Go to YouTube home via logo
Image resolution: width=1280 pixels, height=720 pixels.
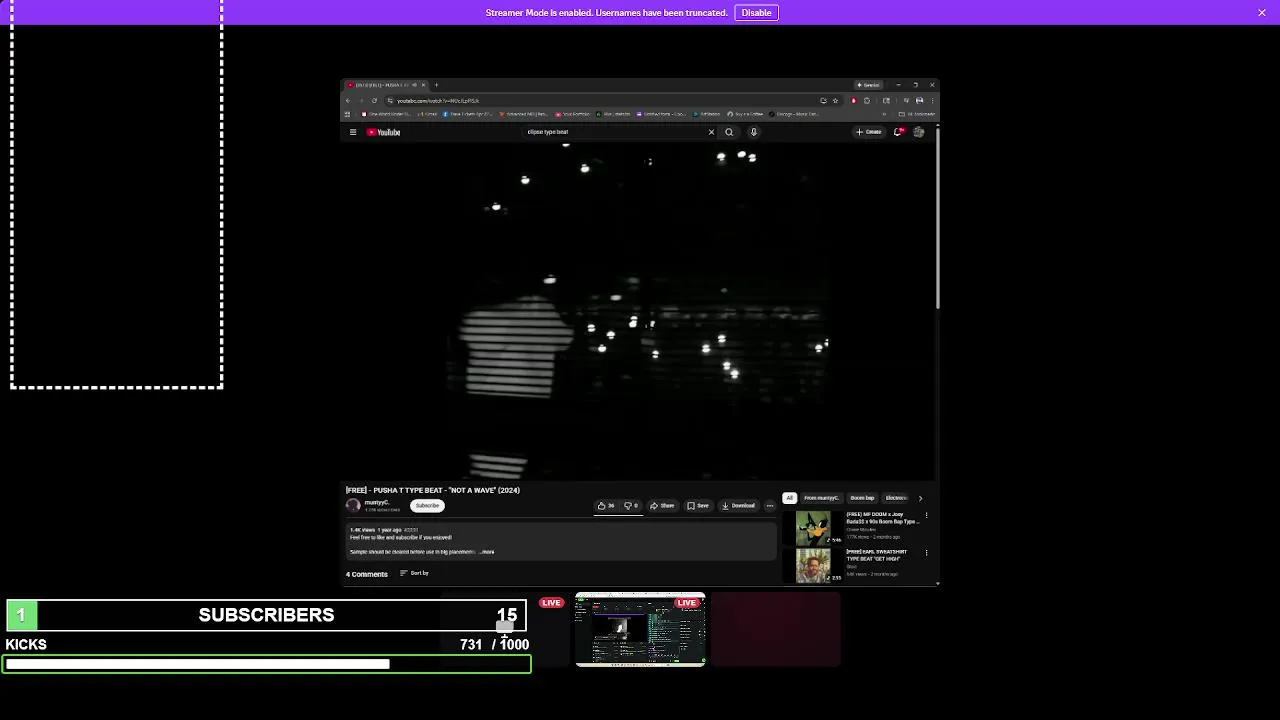tap(384, 132)
